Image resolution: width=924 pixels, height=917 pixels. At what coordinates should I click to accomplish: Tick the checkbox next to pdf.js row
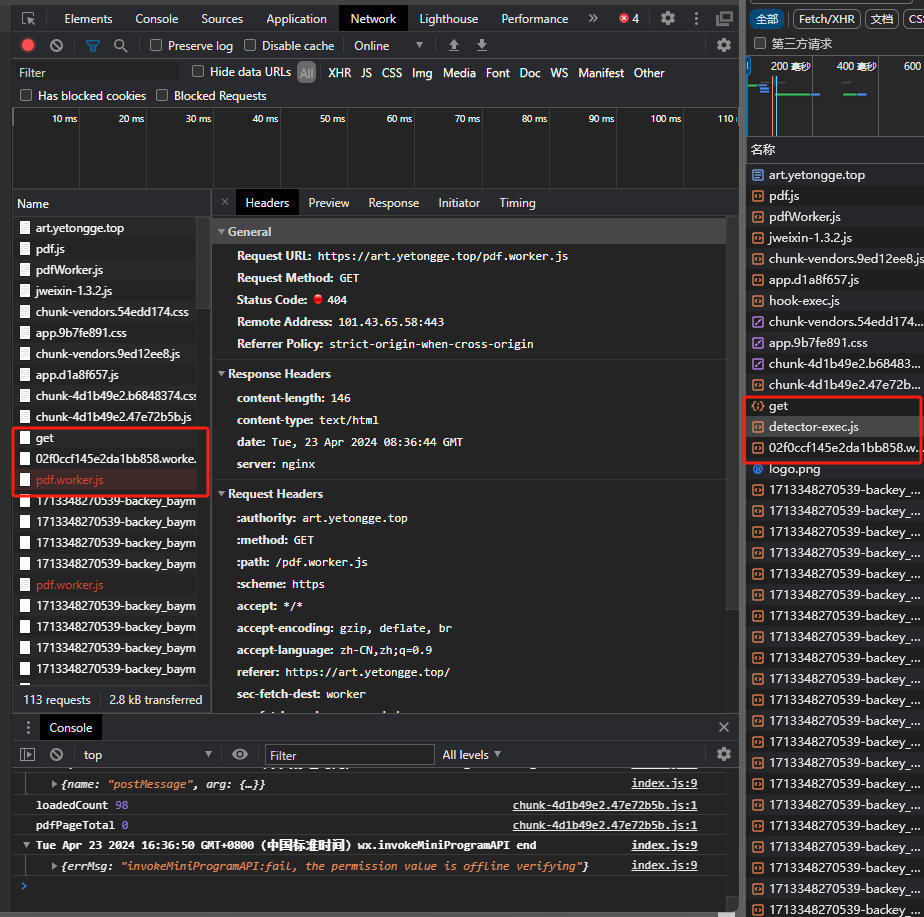[25, 249]
